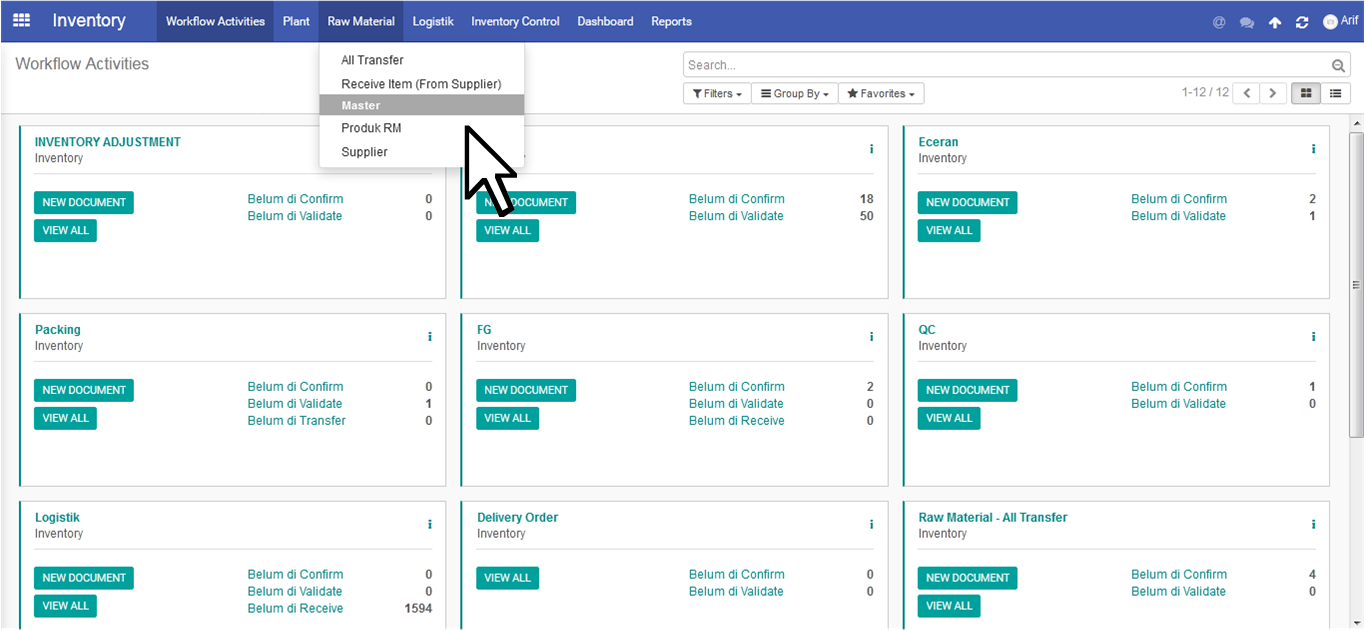This screenshot has height=630, width=1365.
Task: Switch to list view
Action: point(1335,93)
